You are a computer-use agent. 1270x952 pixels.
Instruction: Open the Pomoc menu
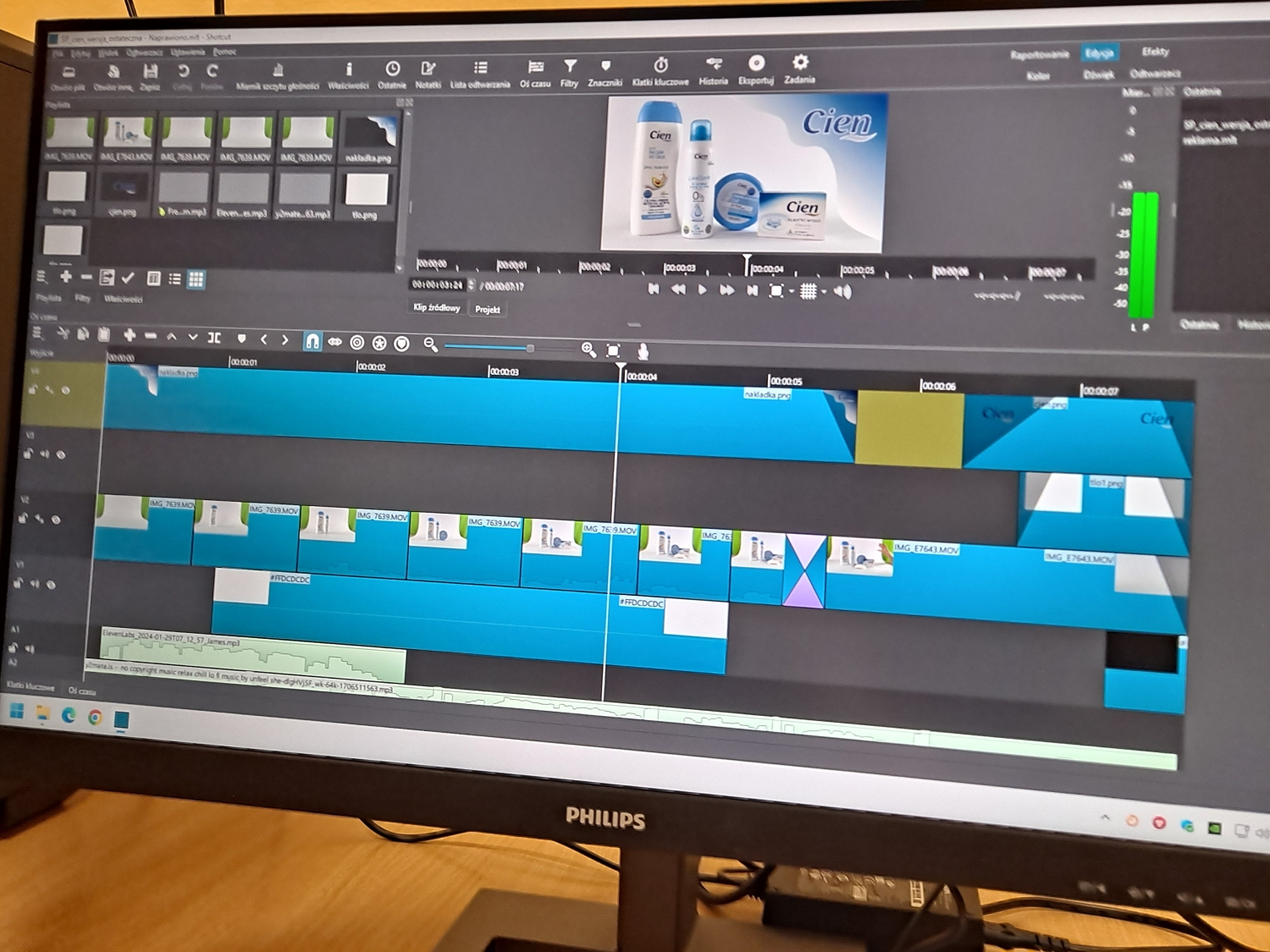224,52
